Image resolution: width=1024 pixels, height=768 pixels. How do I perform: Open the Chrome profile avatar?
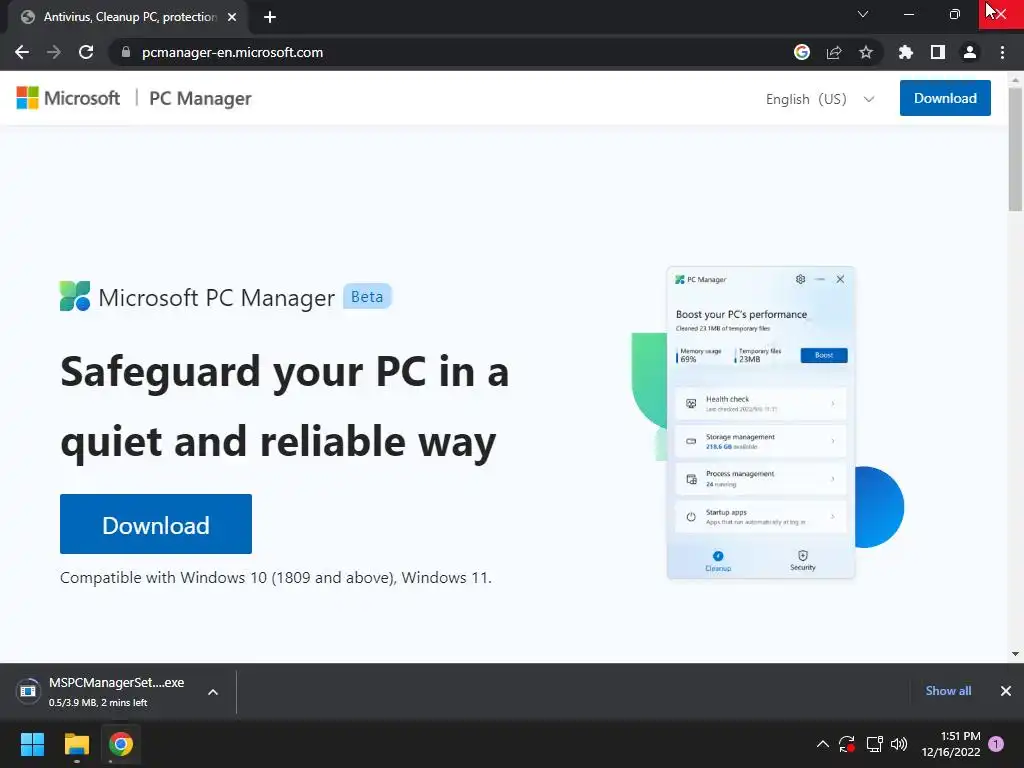[970, 52]
